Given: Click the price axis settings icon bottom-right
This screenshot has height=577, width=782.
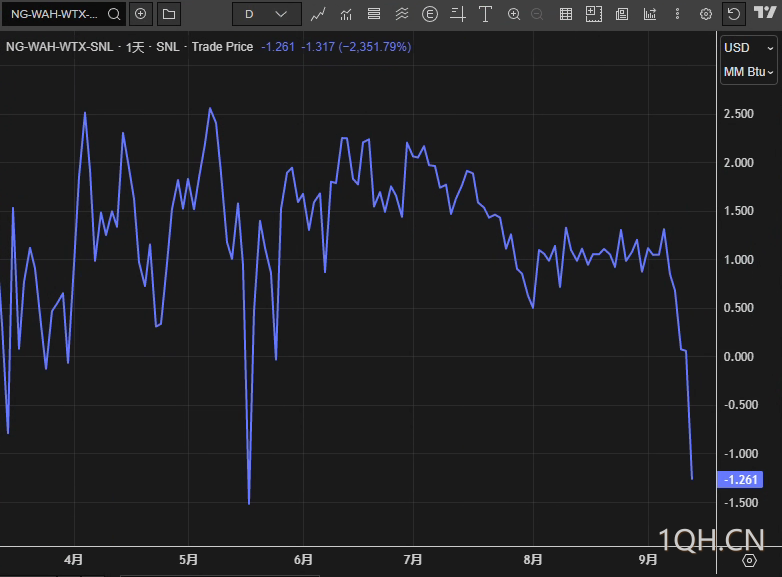Looking at the screenshot, I should pyautogui.click(x=749, y=562).
